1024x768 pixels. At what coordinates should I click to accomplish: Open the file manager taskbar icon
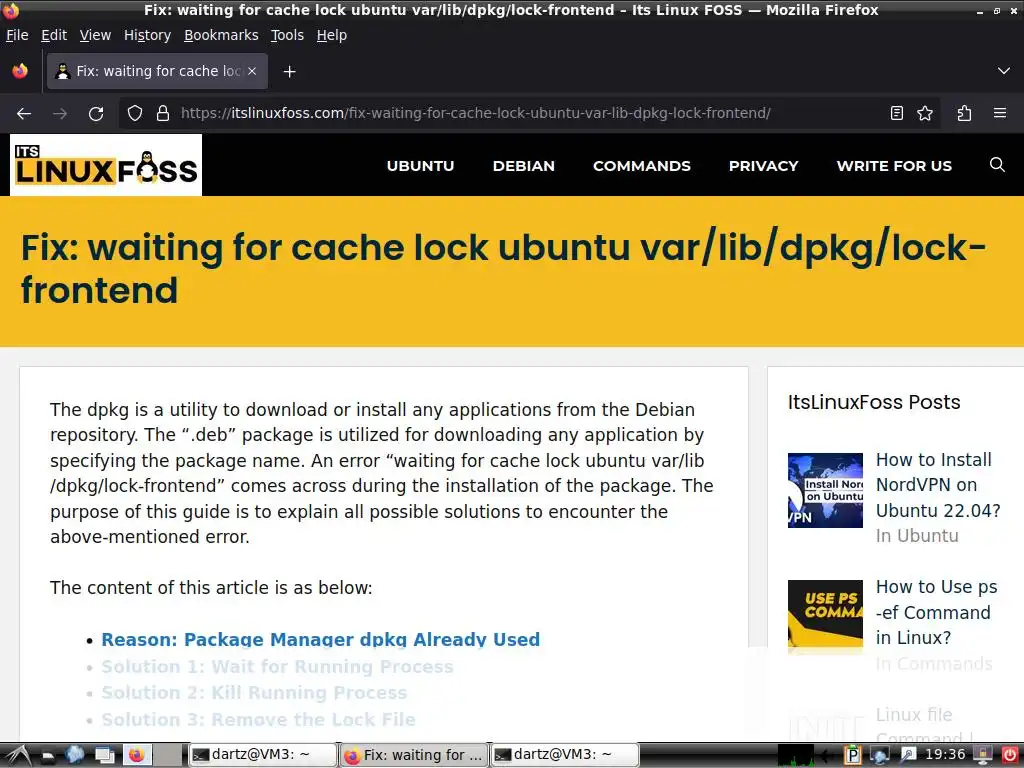(x=48, y=756)
